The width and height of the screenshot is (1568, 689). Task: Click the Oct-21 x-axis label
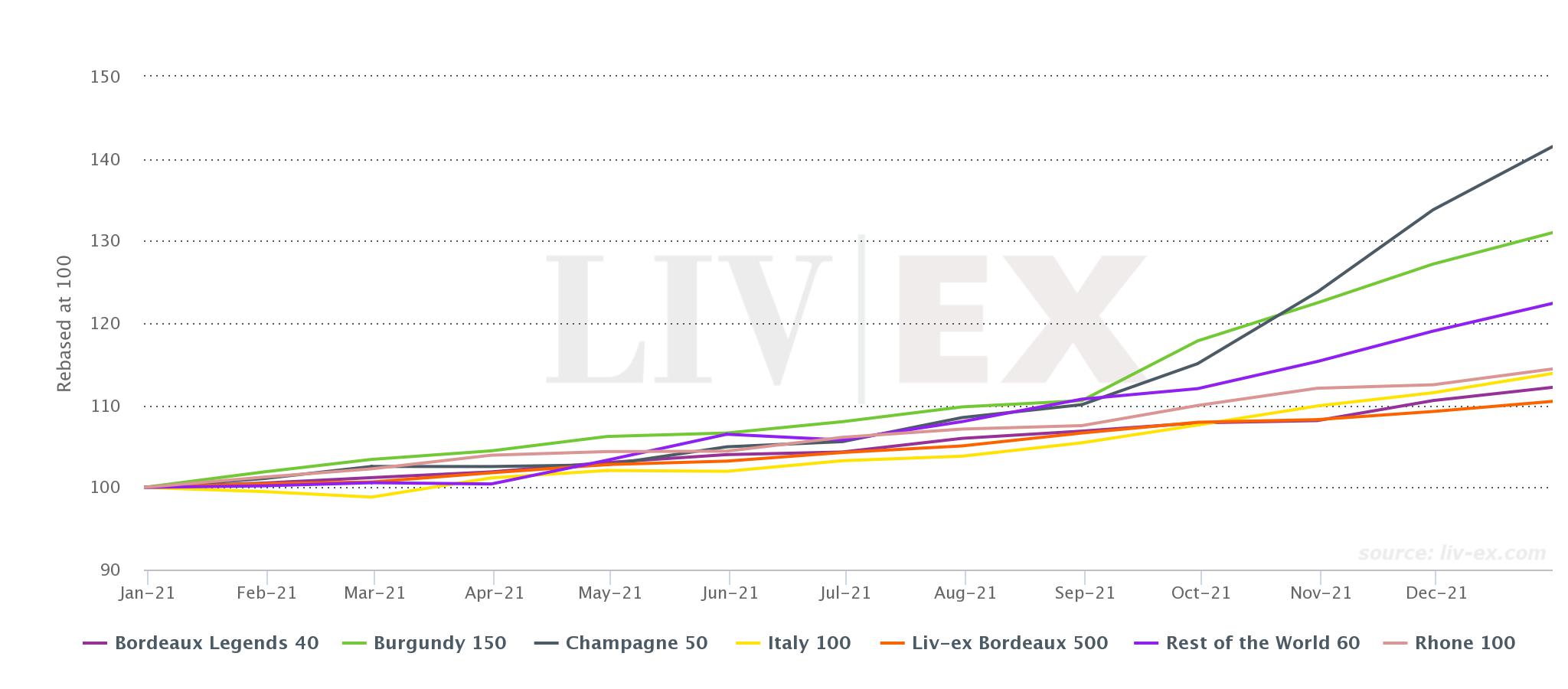pos(1200,593)
